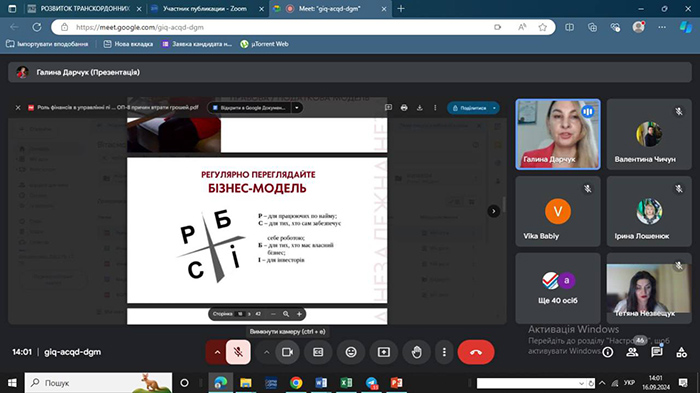The height and width of the screenshot is (393, 700).
Task: Toggle the muted microphone button
Action: point(238,352)
